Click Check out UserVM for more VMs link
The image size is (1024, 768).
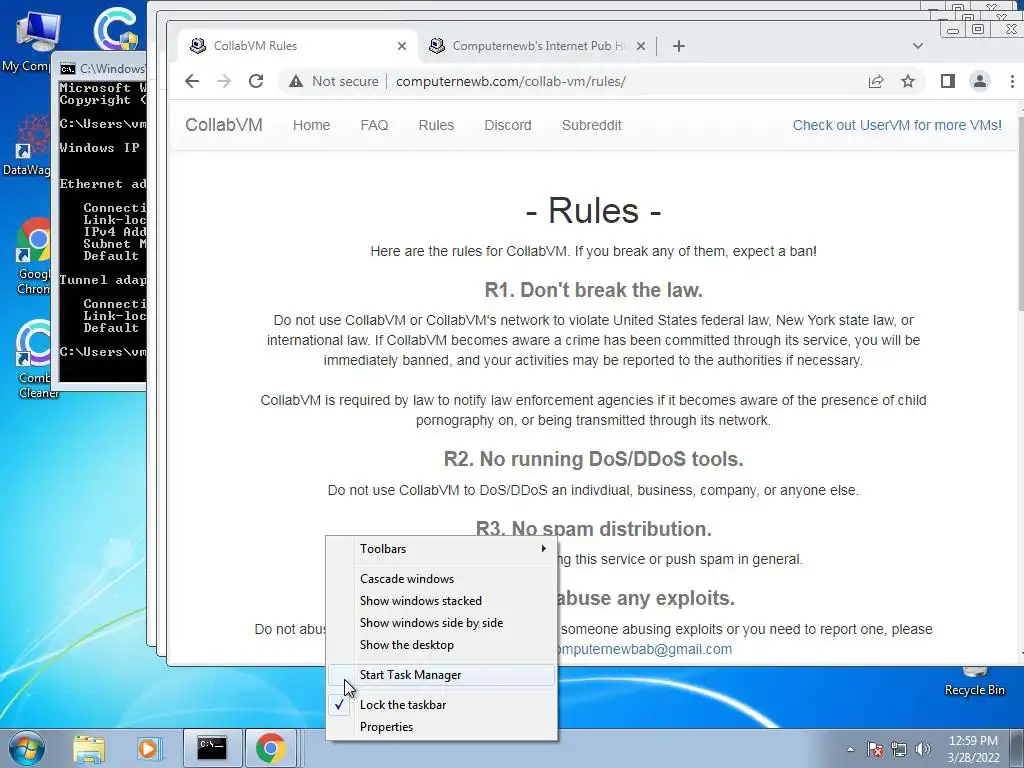[897, 125]
